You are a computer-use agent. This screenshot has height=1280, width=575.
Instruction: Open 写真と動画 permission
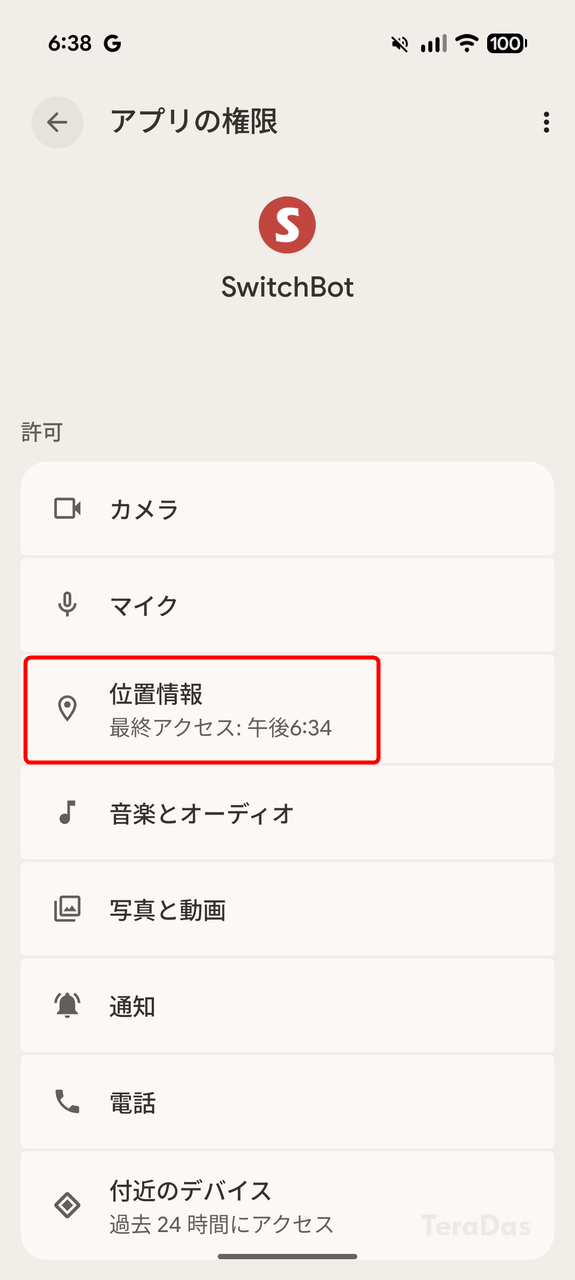[x=287, y=910]
